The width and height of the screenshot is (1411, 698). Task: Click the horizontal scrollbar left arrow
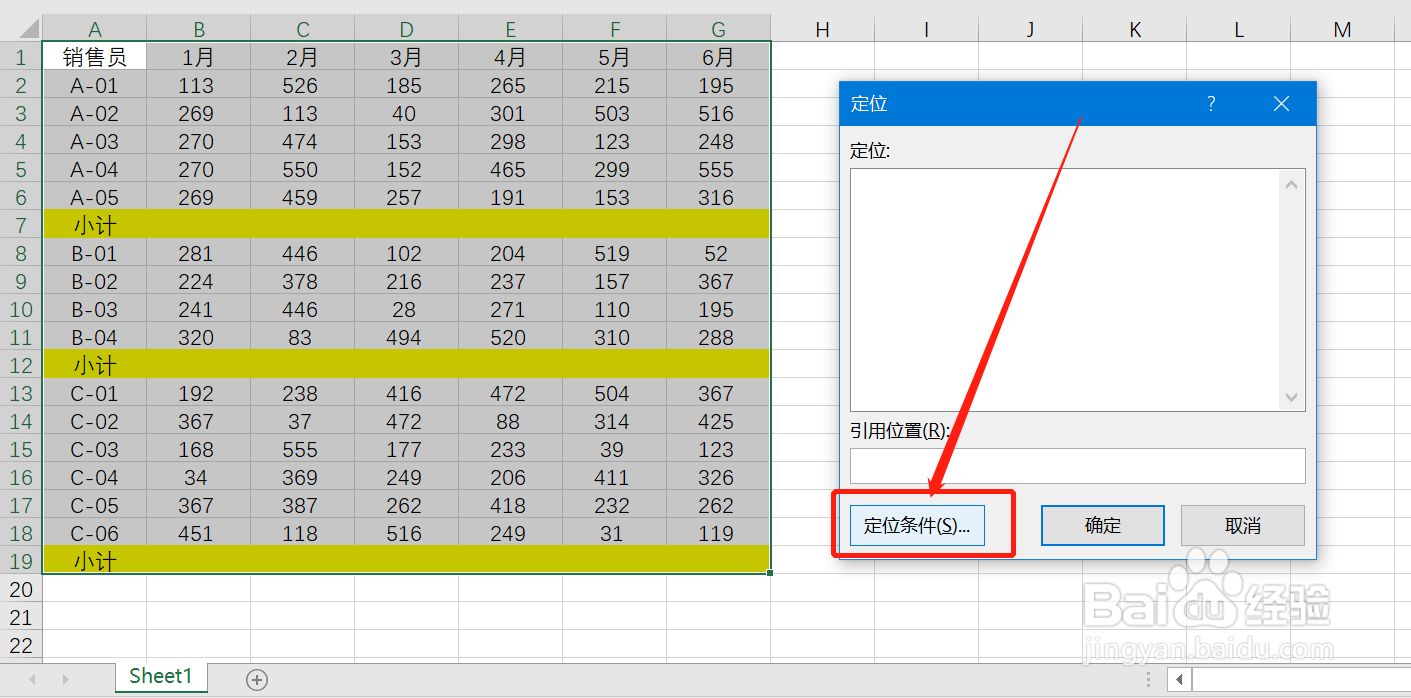[x=1180, y=678]
